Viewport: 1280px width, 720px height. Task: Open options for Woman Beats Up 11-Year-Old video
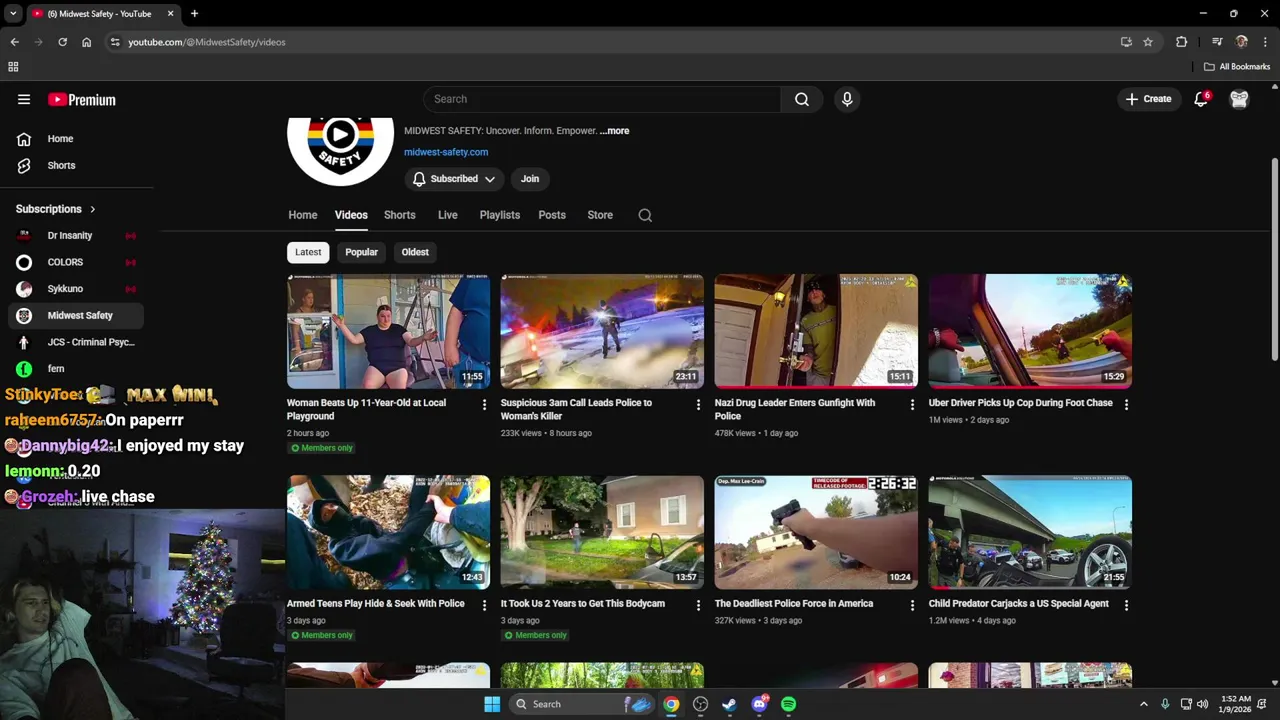485,404
